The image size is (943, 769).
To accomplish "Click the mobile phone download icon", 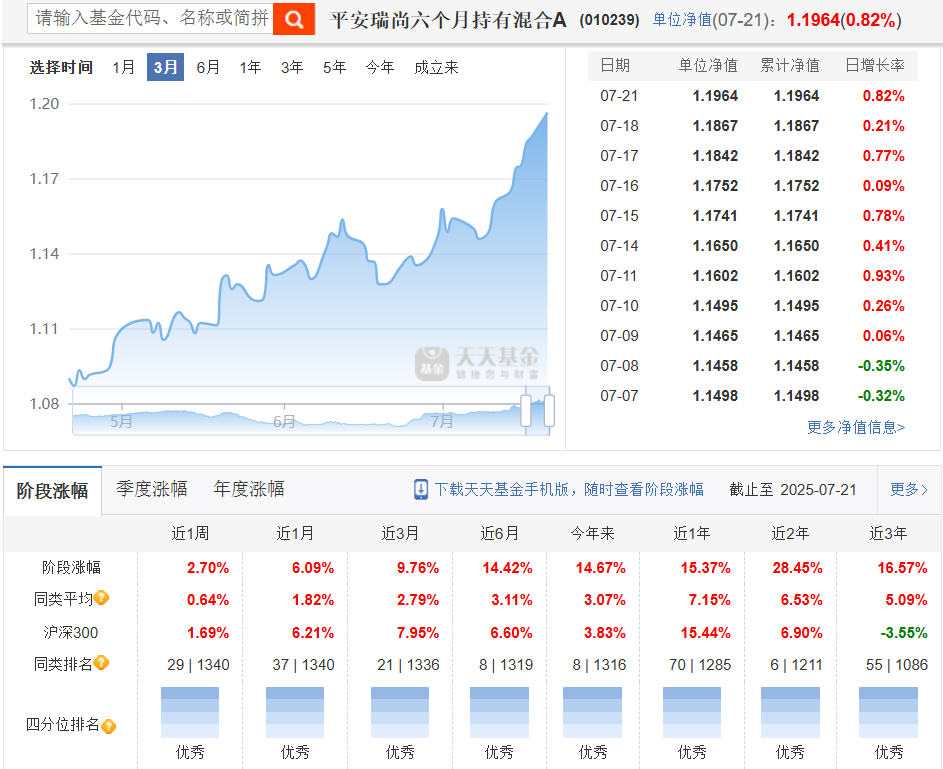I will pos(421,489).
